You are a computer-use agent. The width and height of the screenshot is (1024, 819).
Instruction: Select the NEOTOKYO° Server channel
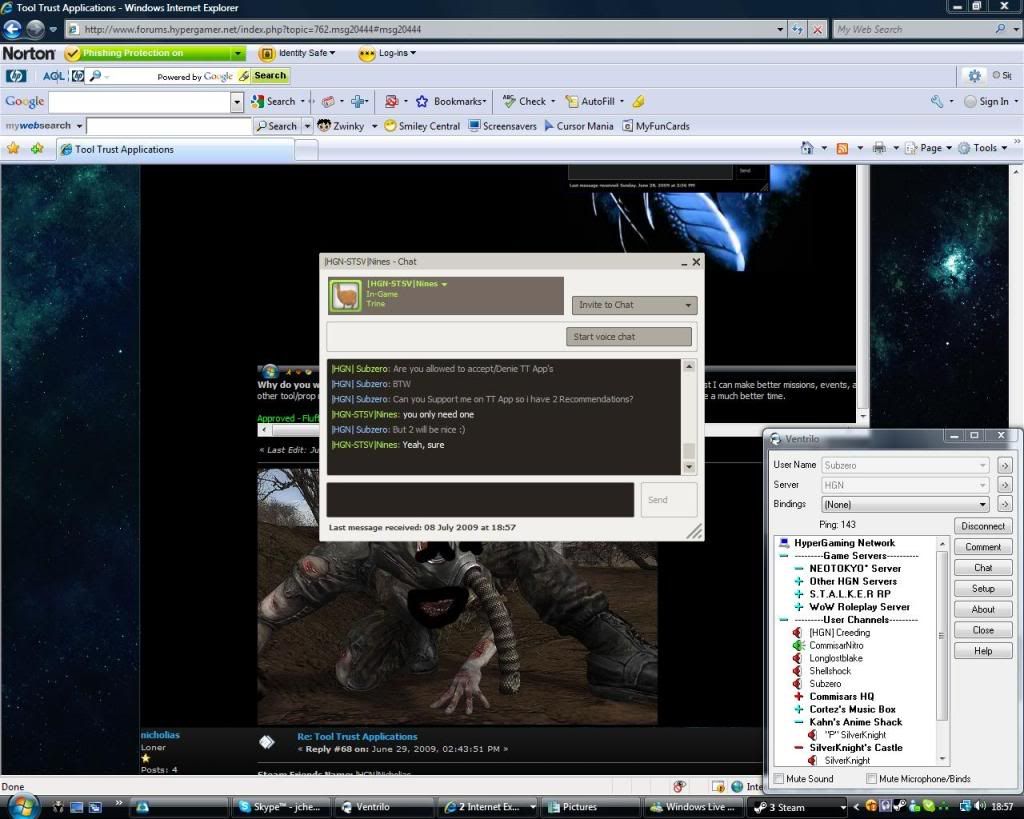tap(855, 568)
